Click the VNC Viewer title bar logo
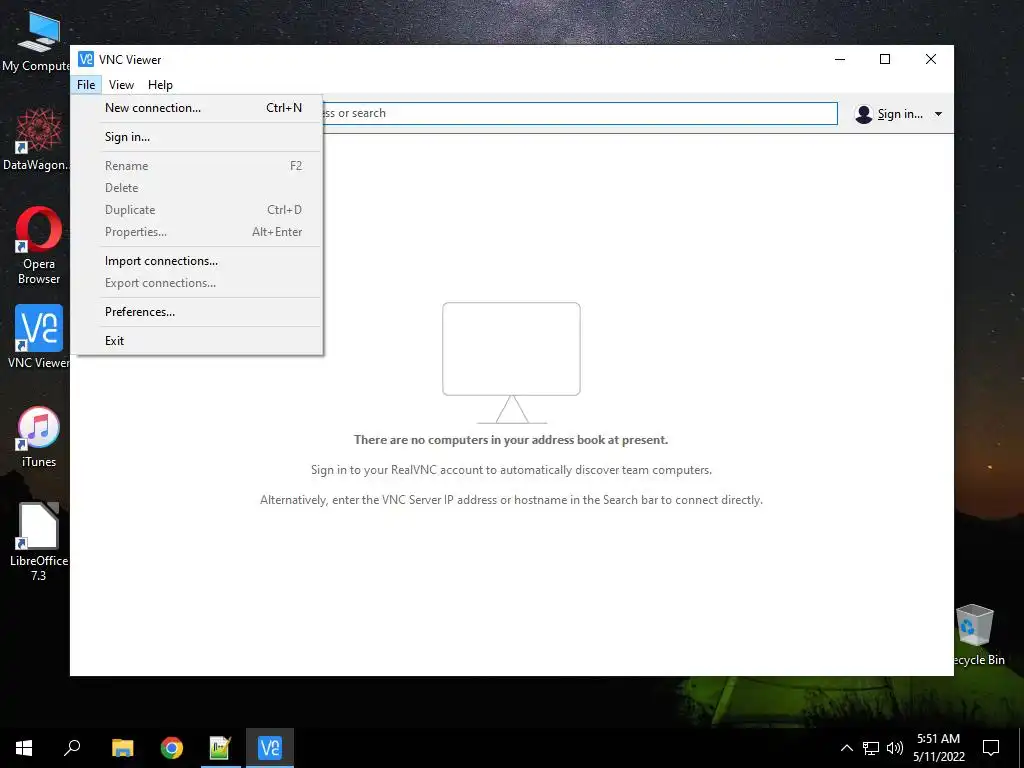Viewport: 1024px width, 768px height. (86, 59)
